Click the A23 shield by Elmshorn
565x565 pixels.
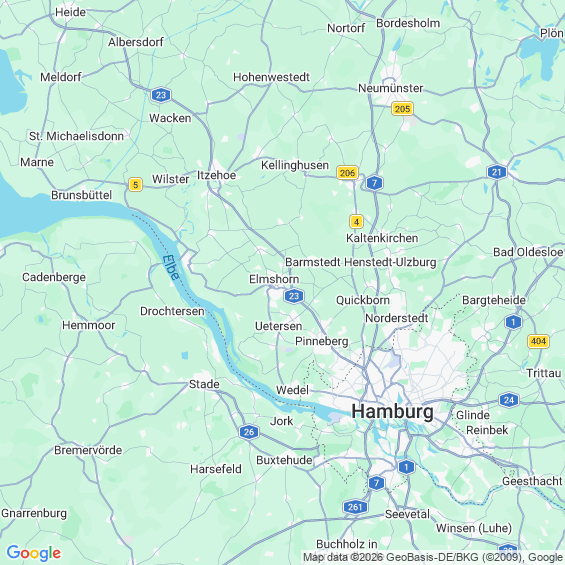294,296
